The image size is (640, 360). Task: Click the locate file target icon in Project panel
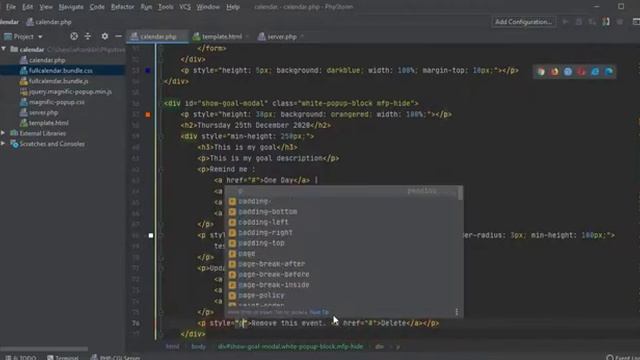[x=74, y=36]
